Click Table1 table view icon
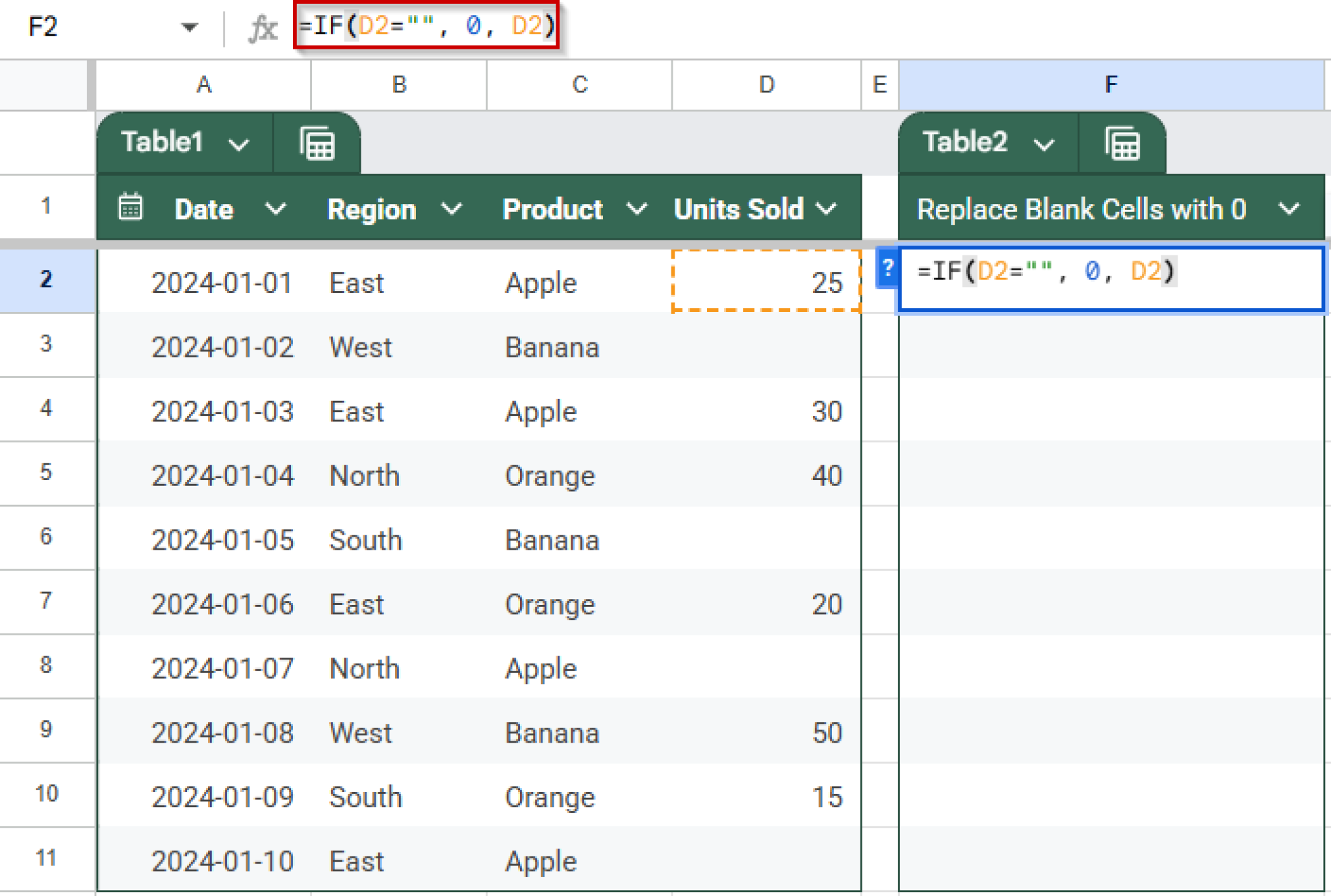This screenshot has width=1331, height=896. 317,143
